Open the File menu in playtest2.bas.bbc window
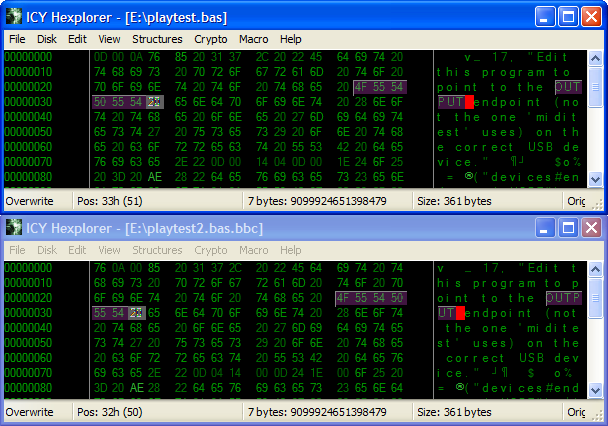 tap(17, 250)
